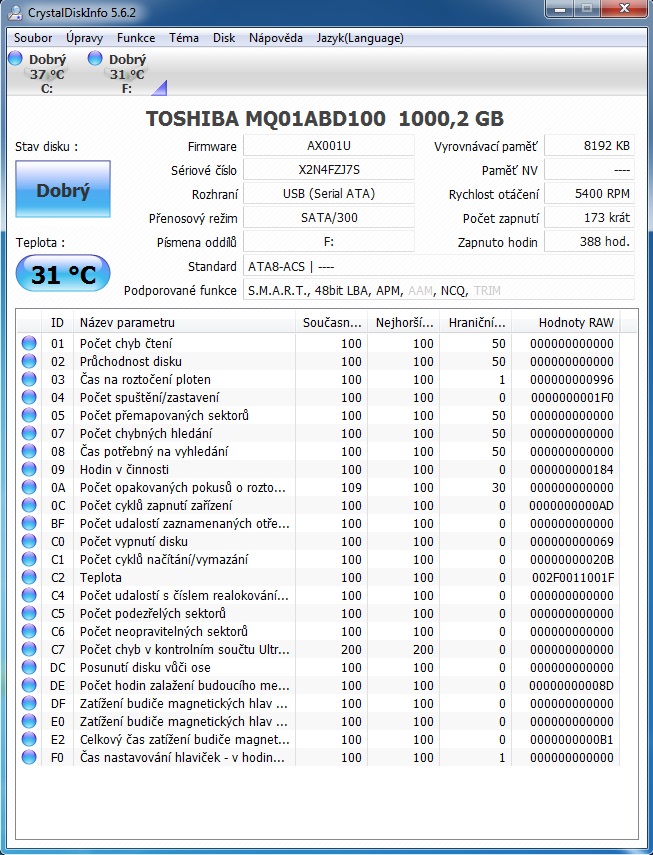Click status icon for Posunutí disku vůči ose

[29, 667]
